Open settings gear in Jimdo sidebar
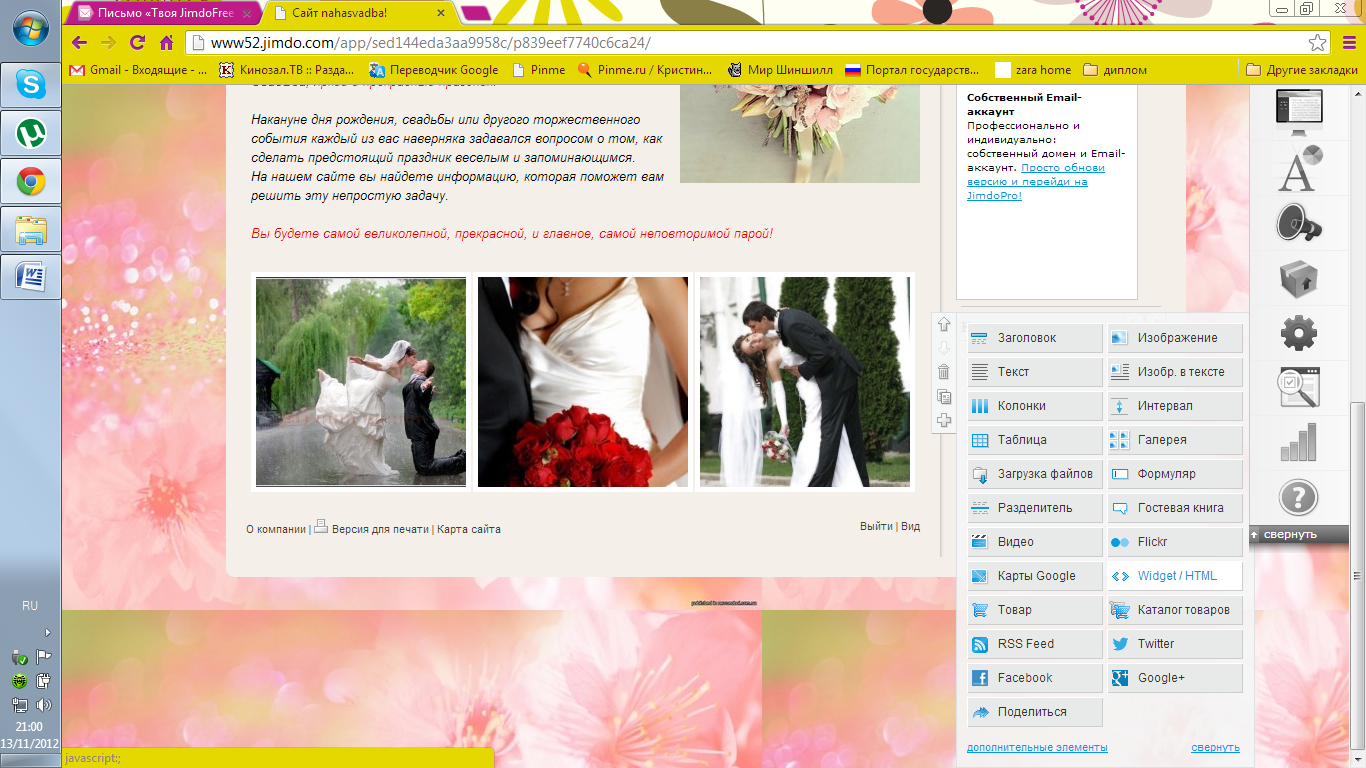1366x768 pixels. tap(1299, 333)
